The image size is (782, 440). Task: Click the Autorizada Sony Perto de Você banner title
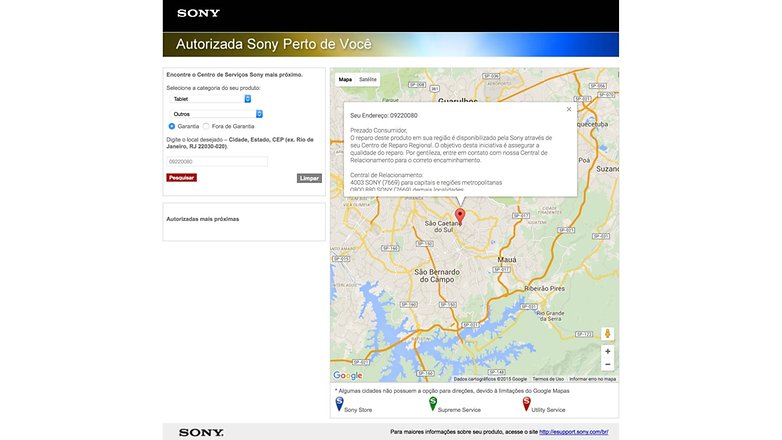(273, 44)
